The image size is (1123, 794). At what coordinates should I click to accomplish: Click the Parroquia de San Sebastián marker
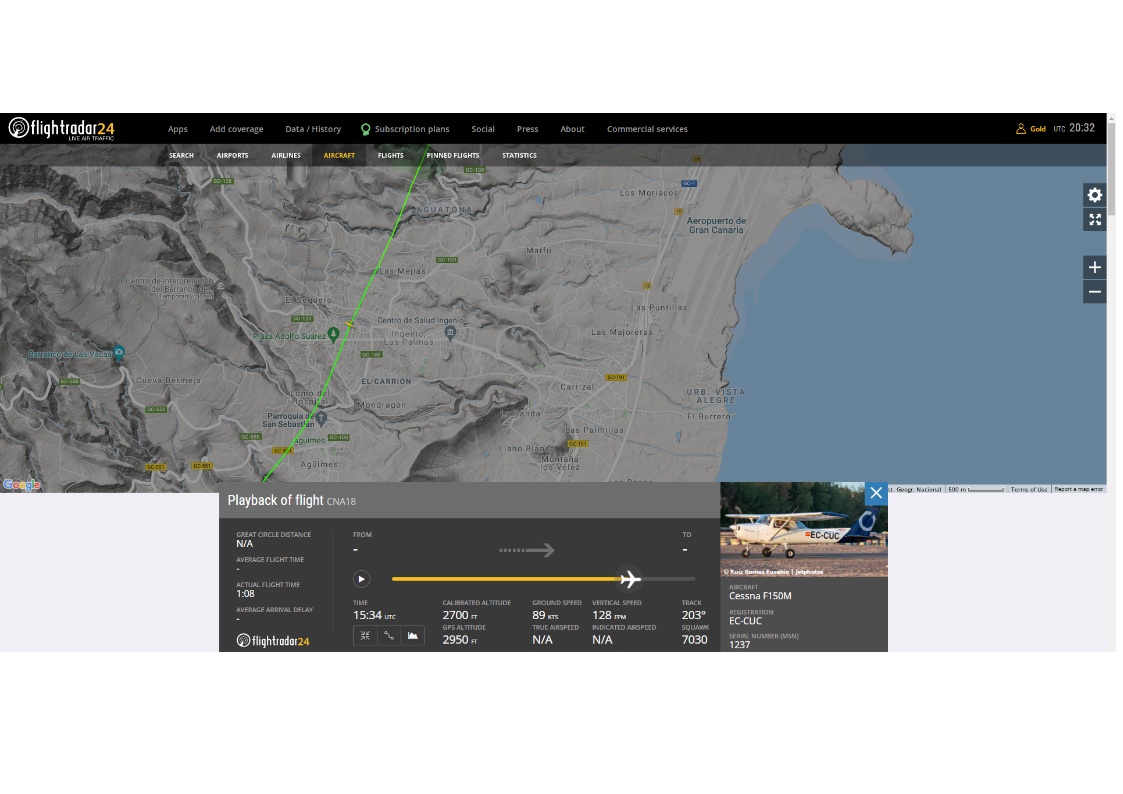[x=321, y=417]
